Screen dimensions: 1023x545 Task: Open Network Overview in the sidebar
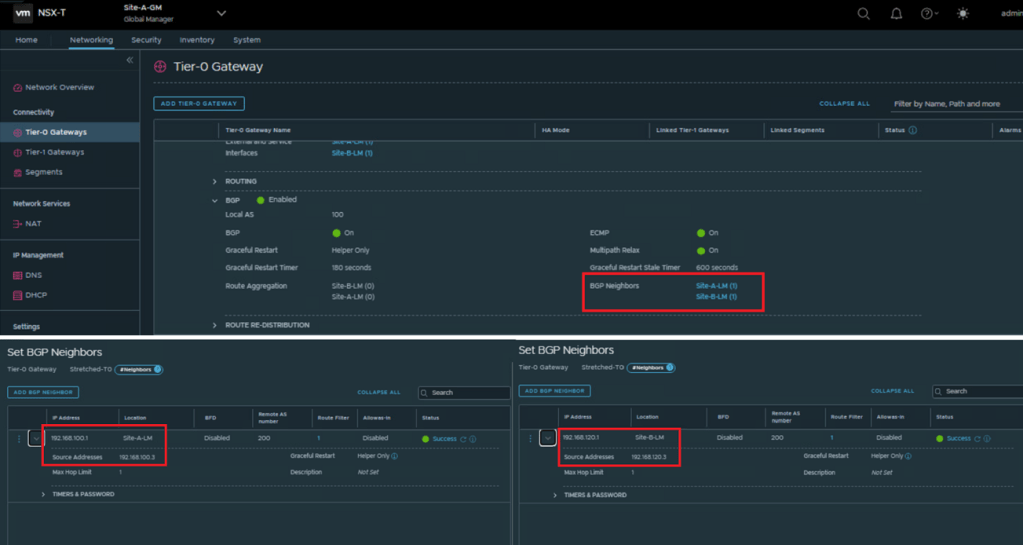[x=59, y=88]
